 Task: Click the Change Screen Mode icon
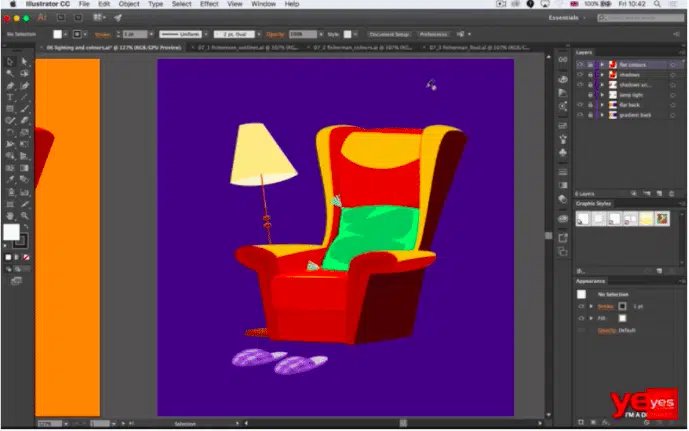[17, 281]
